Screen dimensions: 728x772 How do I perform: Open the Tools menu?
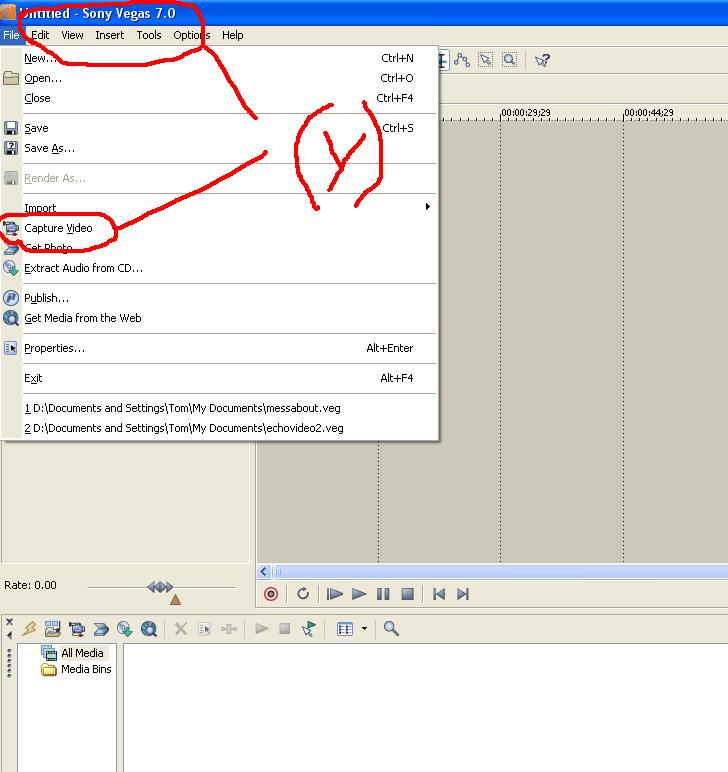(x=149, y=35)
